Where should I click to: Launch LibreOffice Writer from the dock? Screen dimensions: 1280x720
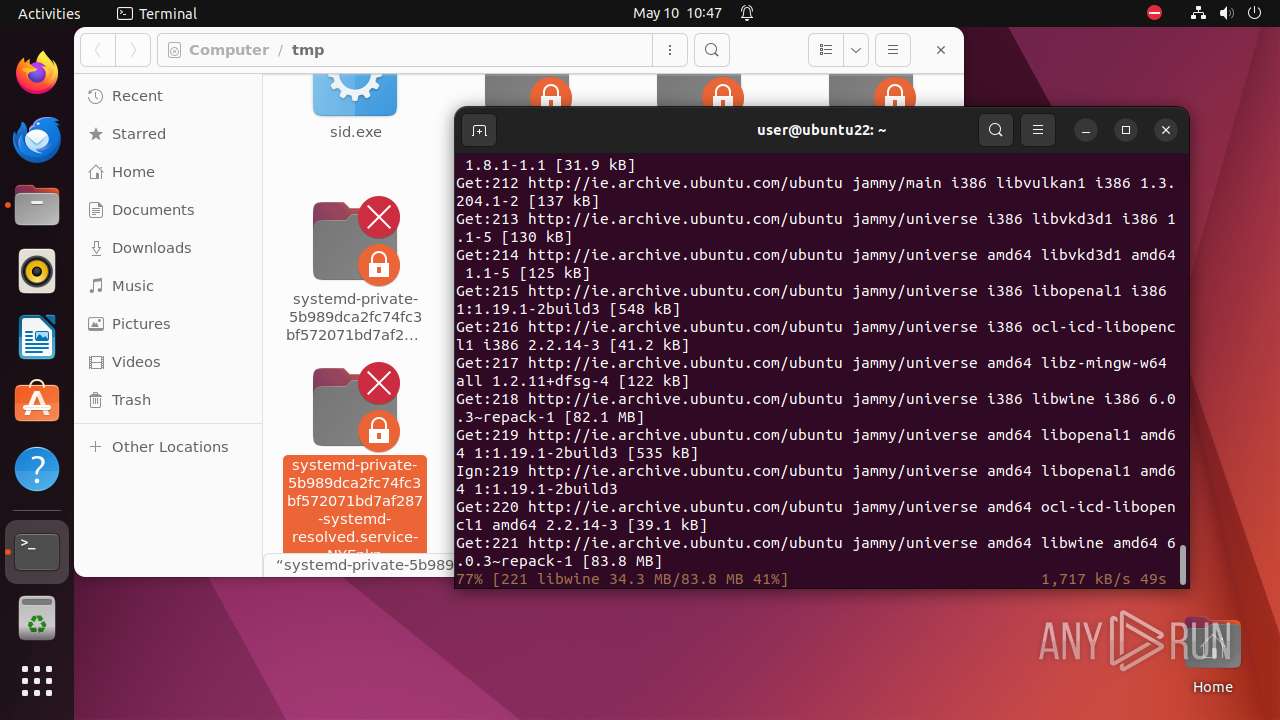[x=37, y=337]
